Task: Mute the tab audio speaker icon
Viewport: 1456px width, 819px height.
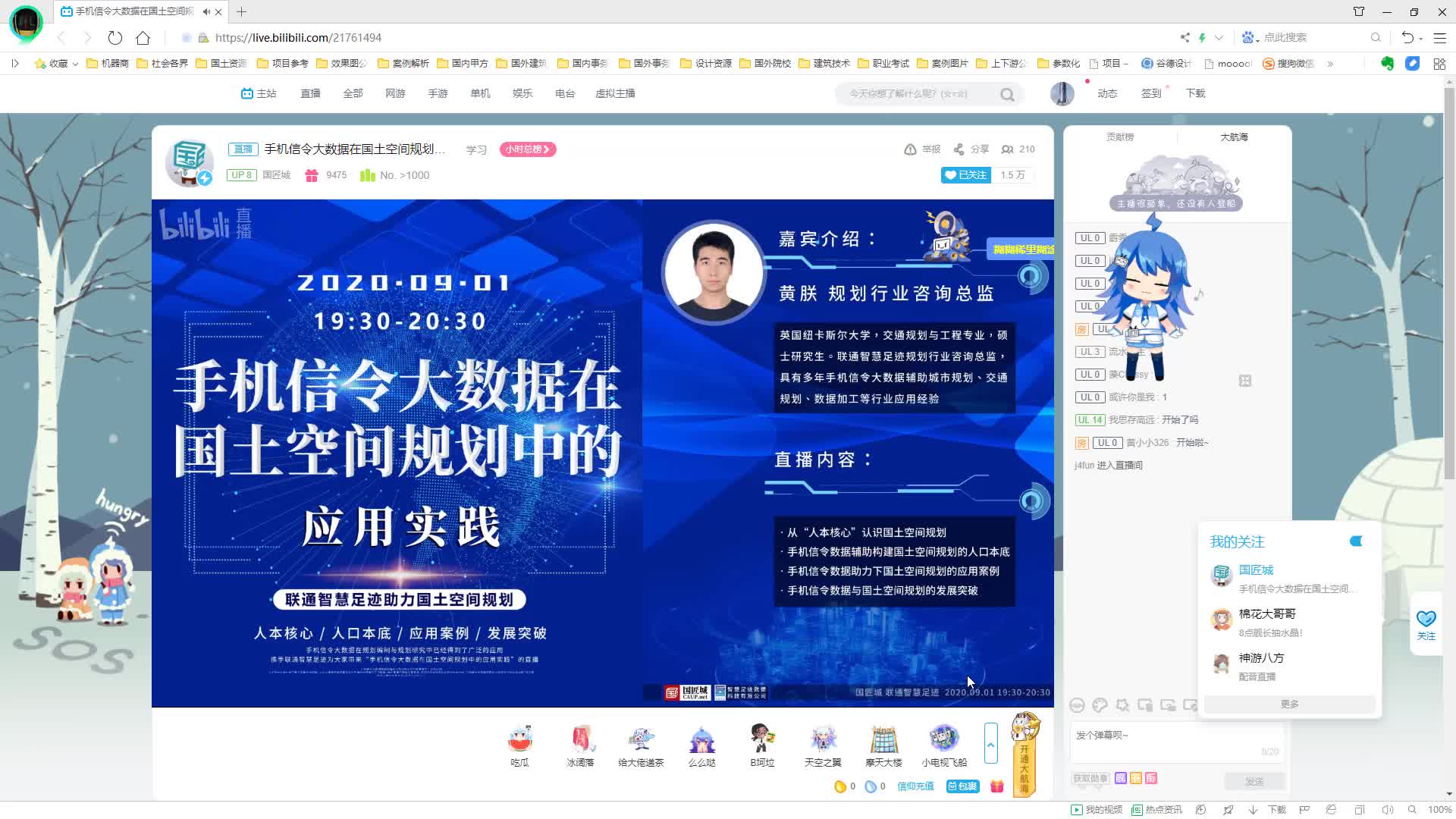Action: (x=206, y=12)
